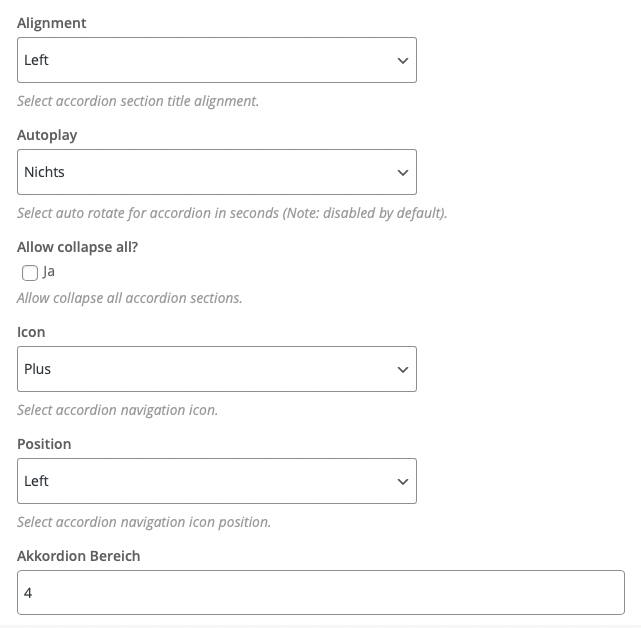Click the chevron arrow in the Alignment dropdown
The width and height of the screenshot is (641, 628).
[403, 61]
